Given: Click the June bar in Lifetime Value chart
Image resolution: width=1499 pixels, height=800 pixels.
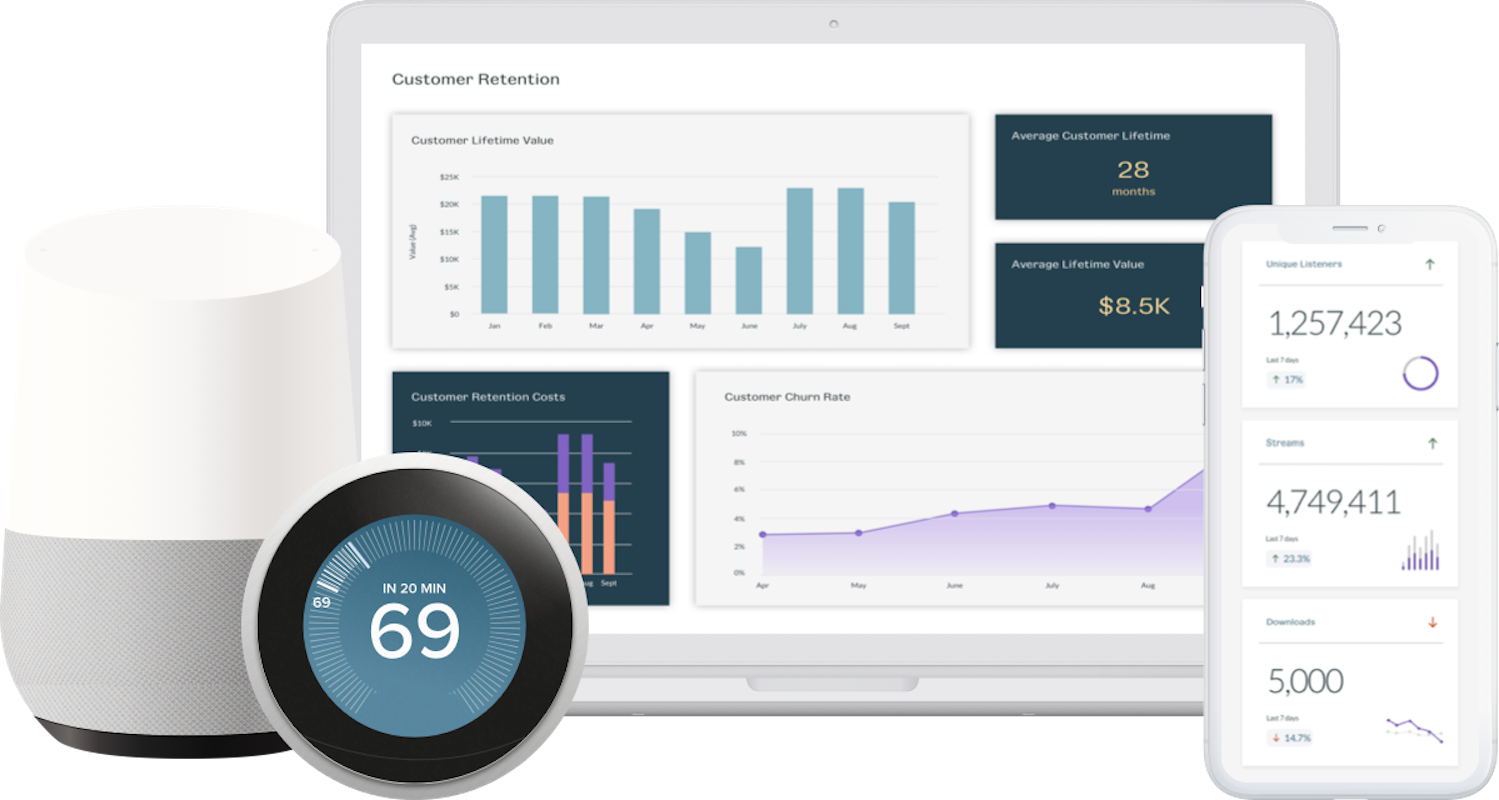Looking at the screenshot, I should (x=749, y=281).
